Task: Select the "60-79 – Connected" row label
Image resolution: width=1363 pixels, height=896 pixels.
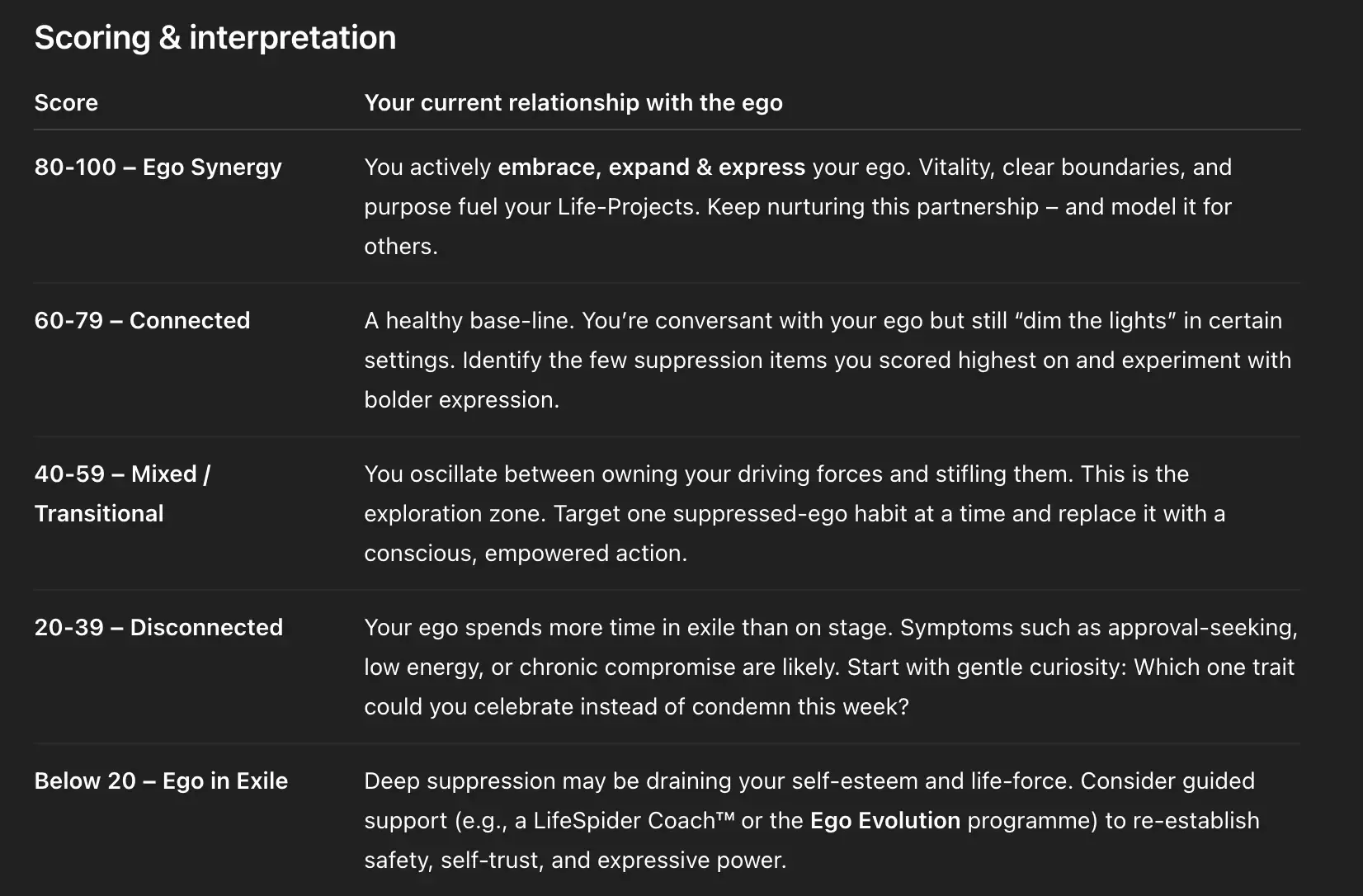Action: (x=142, y=321)
